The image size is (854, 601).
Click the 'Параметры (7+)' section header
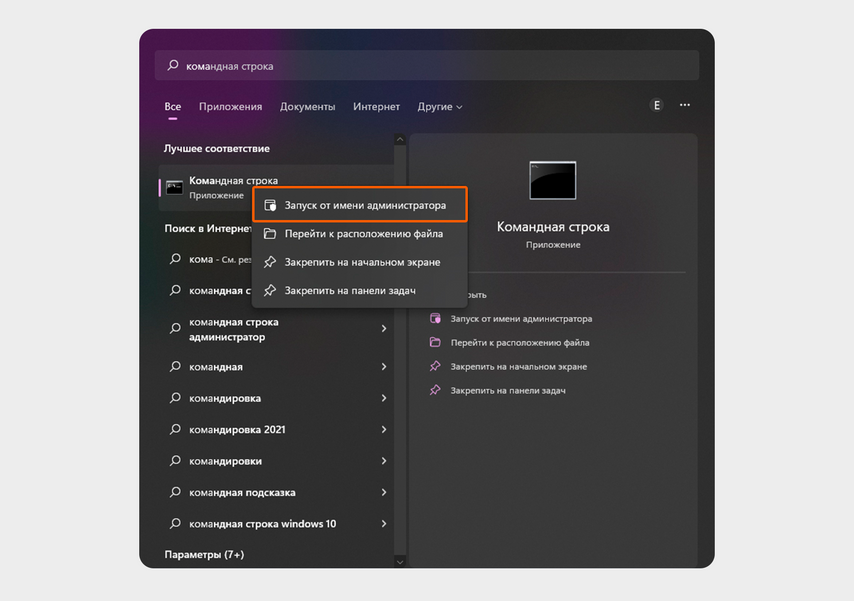204,555
